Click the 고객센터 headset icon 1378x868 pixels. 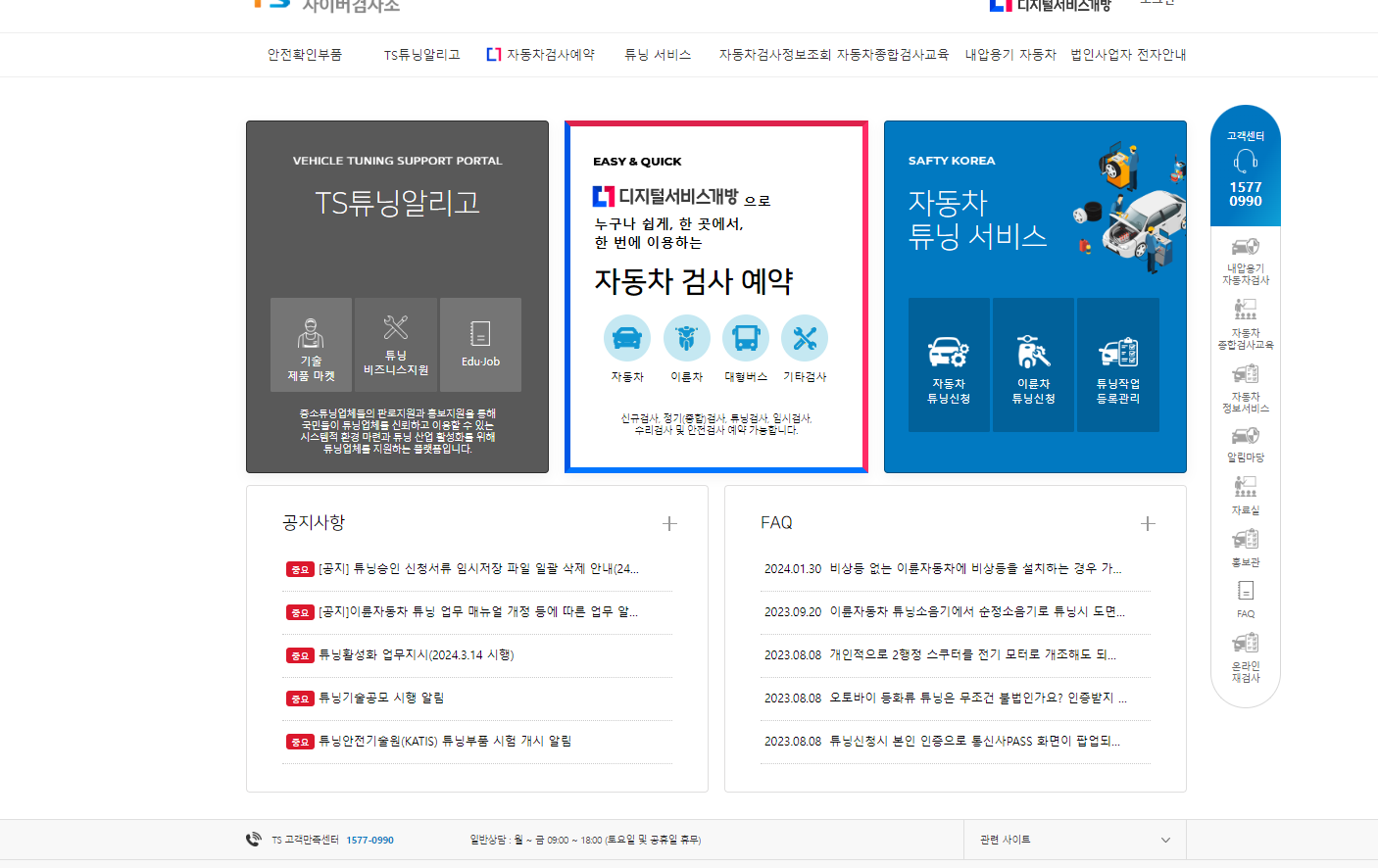pyautogui.click(x=1246, y=160)
